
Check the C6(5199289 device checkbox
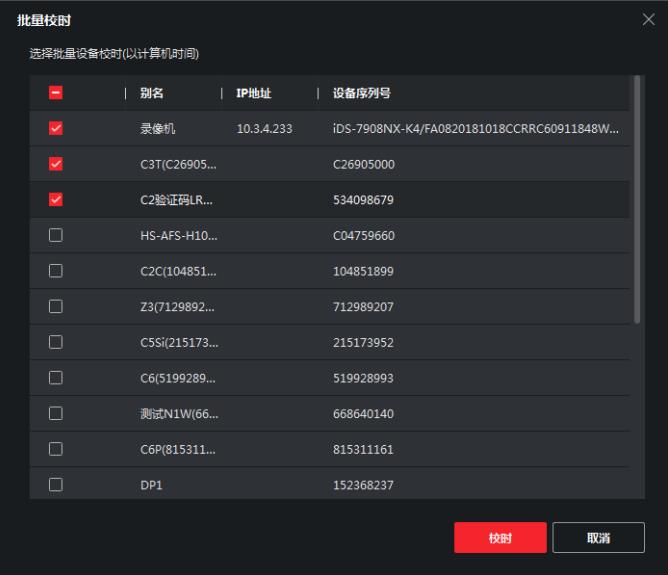point(55,378)
